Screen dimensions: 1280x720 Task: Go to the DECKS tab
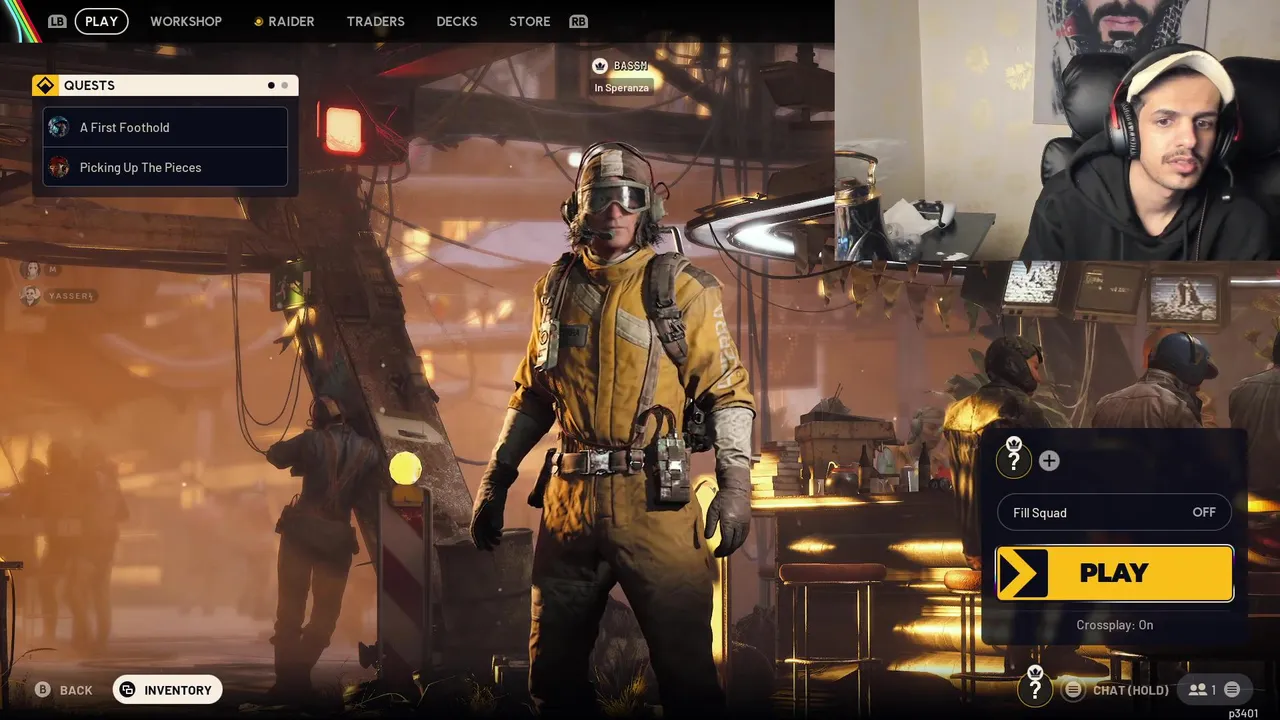point(457,21)
